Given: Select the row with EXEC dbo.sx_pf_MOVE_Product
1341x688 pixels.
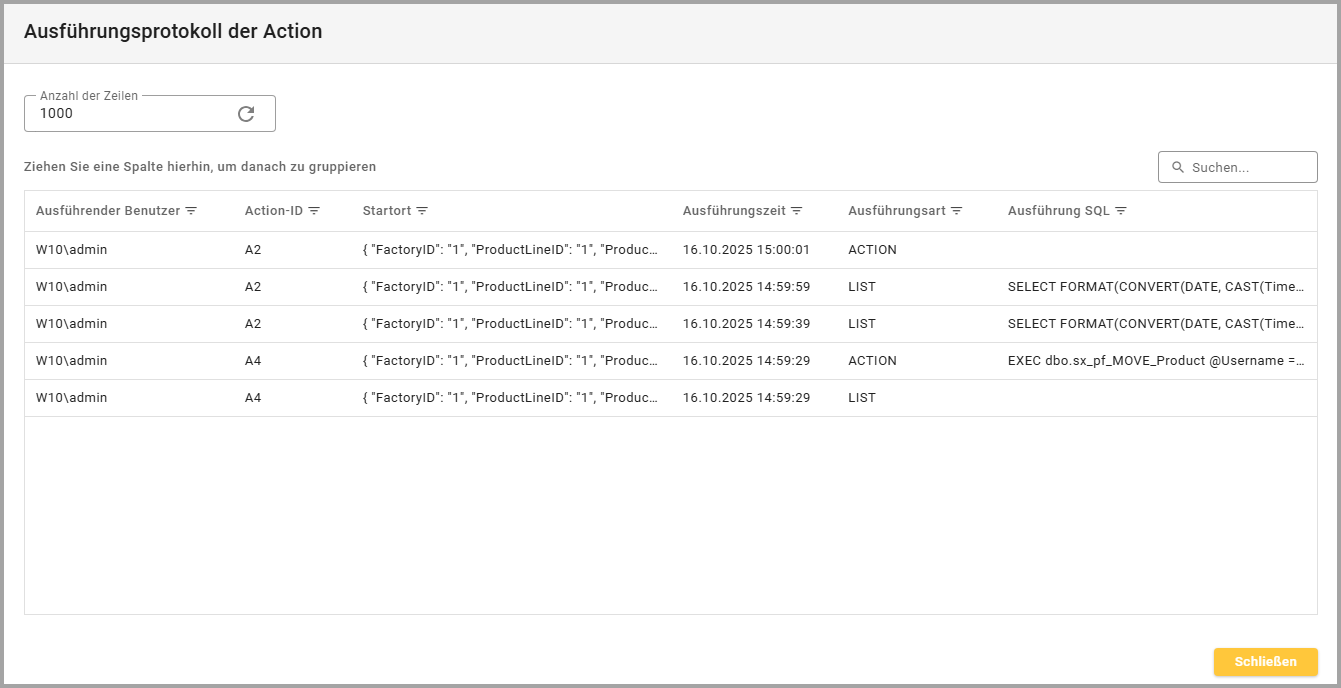Looking at the screenshot, I should (x=1155, y=361).
